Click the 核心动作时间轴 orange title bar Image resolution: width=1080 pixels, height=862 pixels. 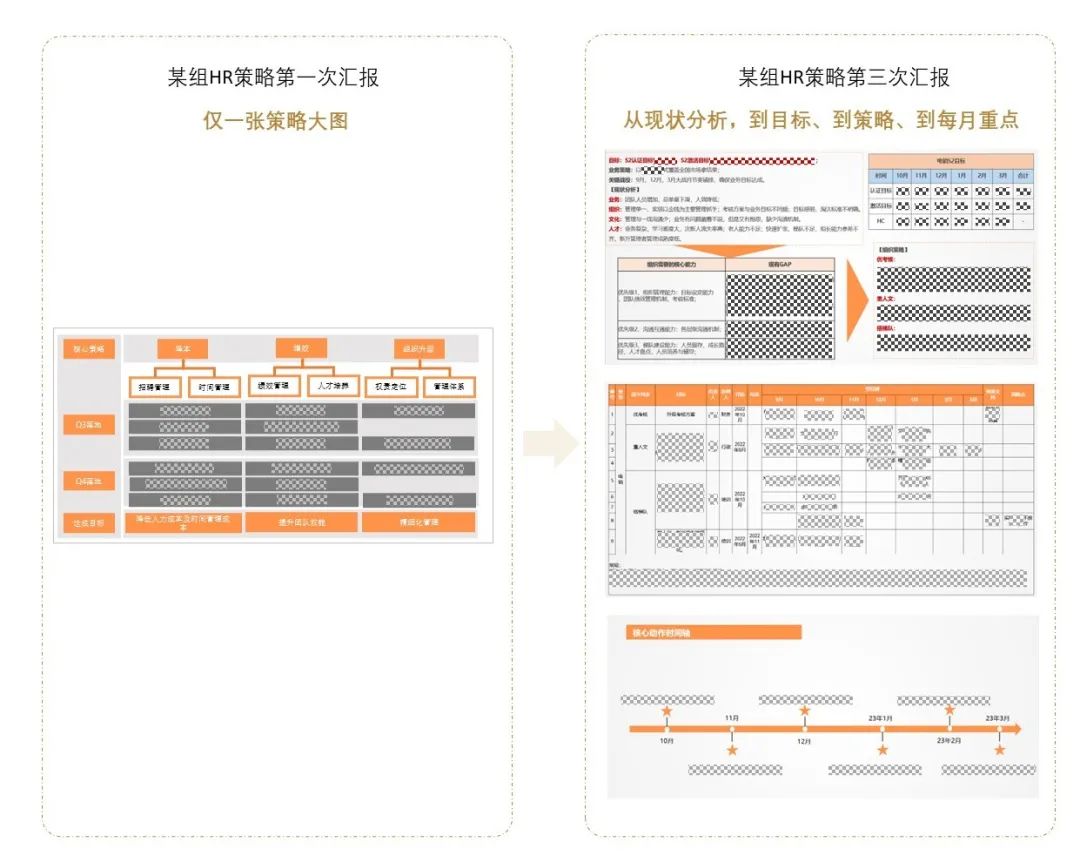pyautogui.click(x=714, y=633)
